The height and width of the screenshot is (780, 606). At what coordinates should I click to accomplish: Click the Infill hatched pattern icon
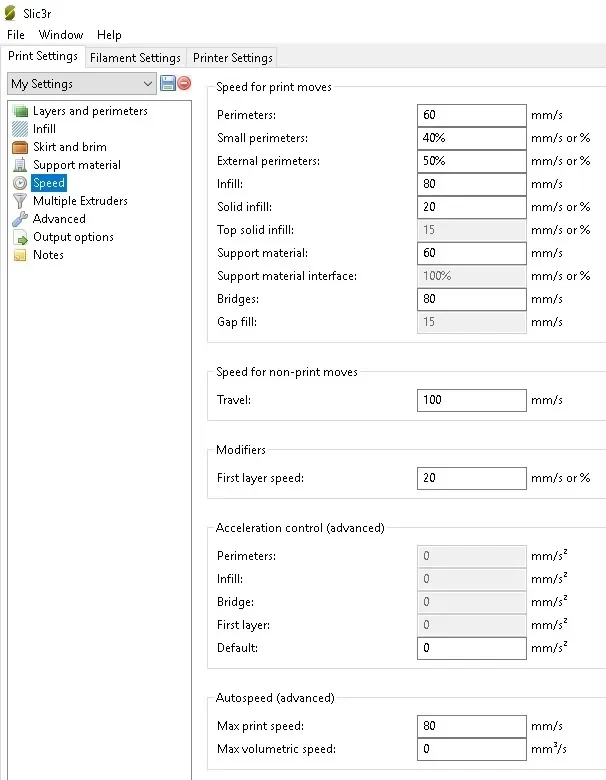[x=20, y=129]
